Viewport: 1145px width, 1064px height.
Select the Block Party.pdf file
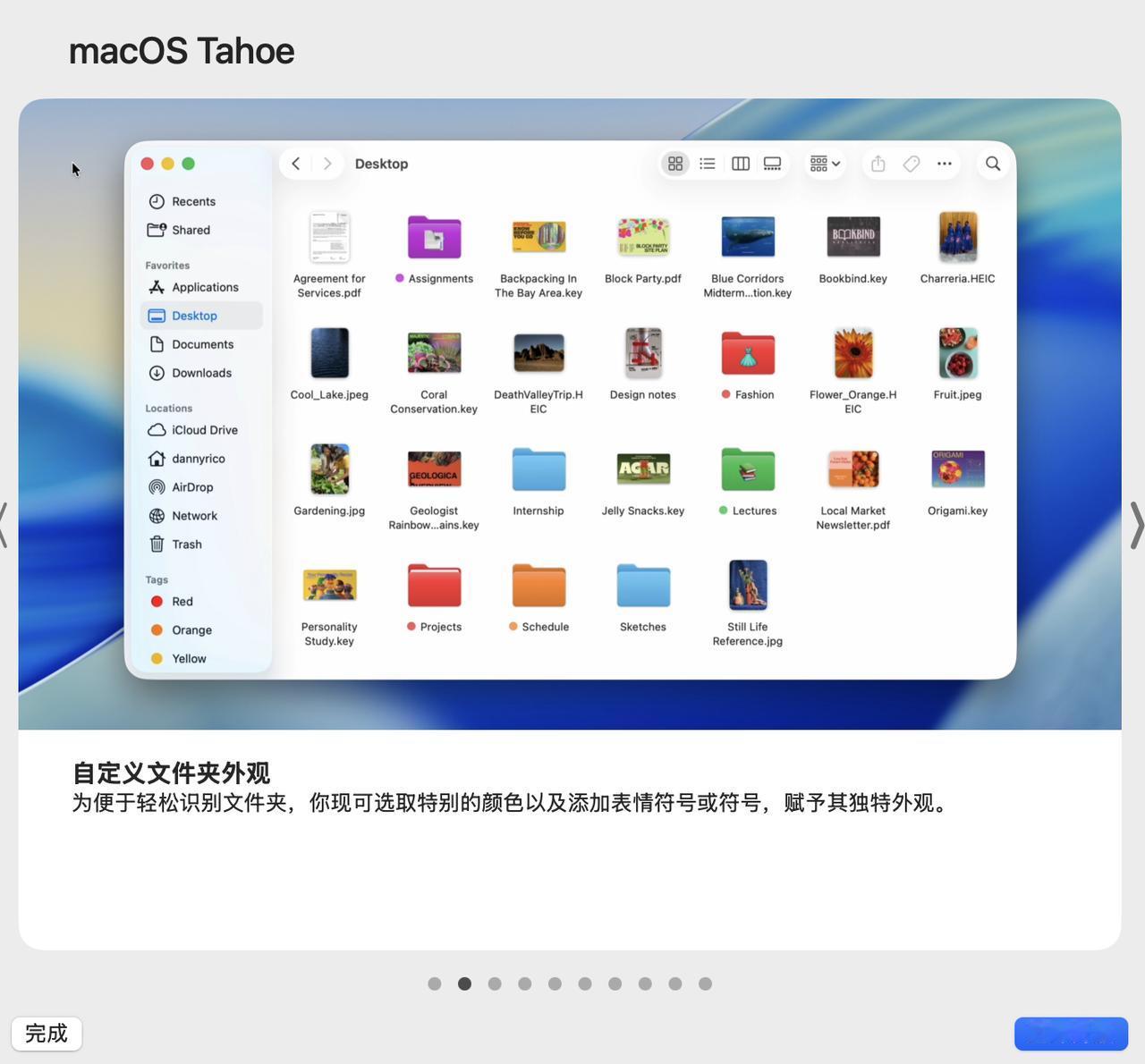[x=643, y=237]
